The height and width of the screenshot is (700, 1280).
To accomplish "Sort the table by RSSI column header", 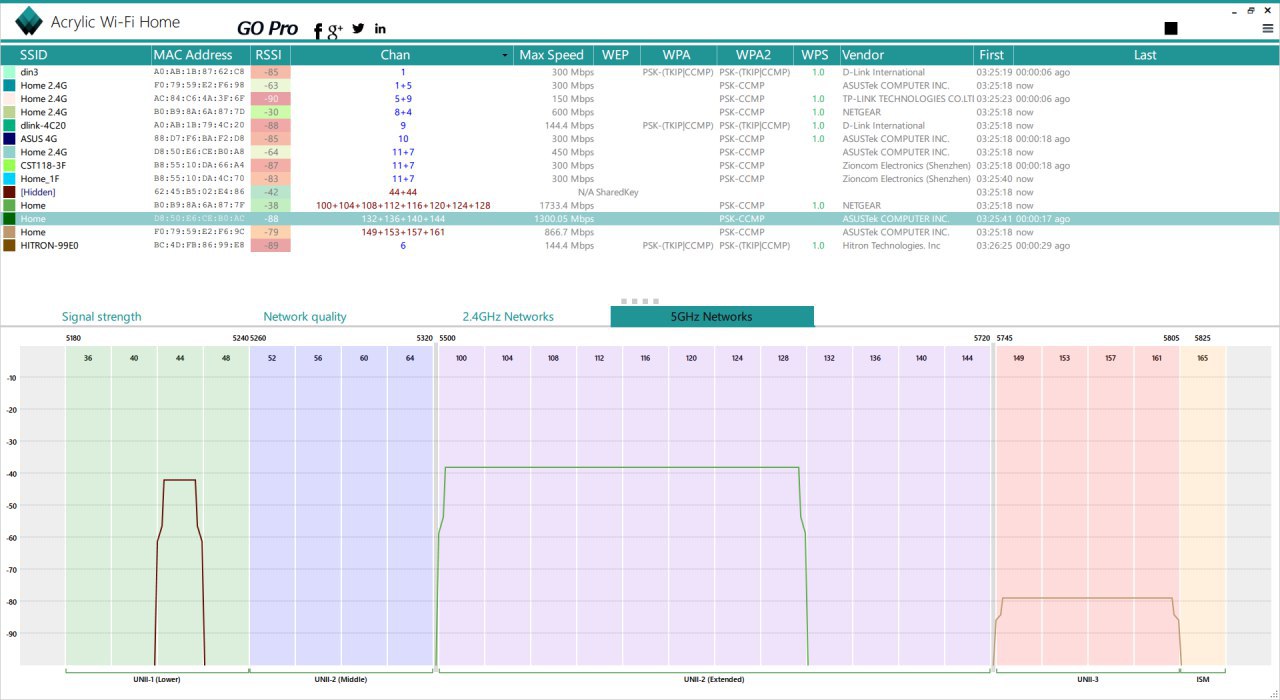I will coord(268,55).
